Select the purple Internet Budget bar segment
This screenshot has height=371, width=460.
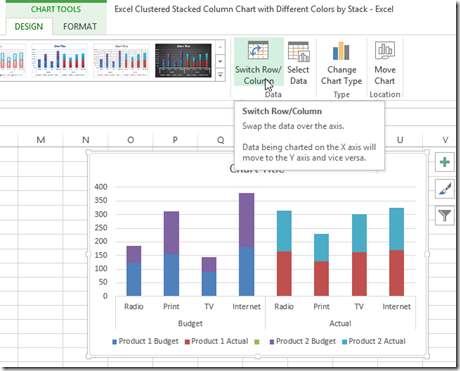tap(247, 220)
